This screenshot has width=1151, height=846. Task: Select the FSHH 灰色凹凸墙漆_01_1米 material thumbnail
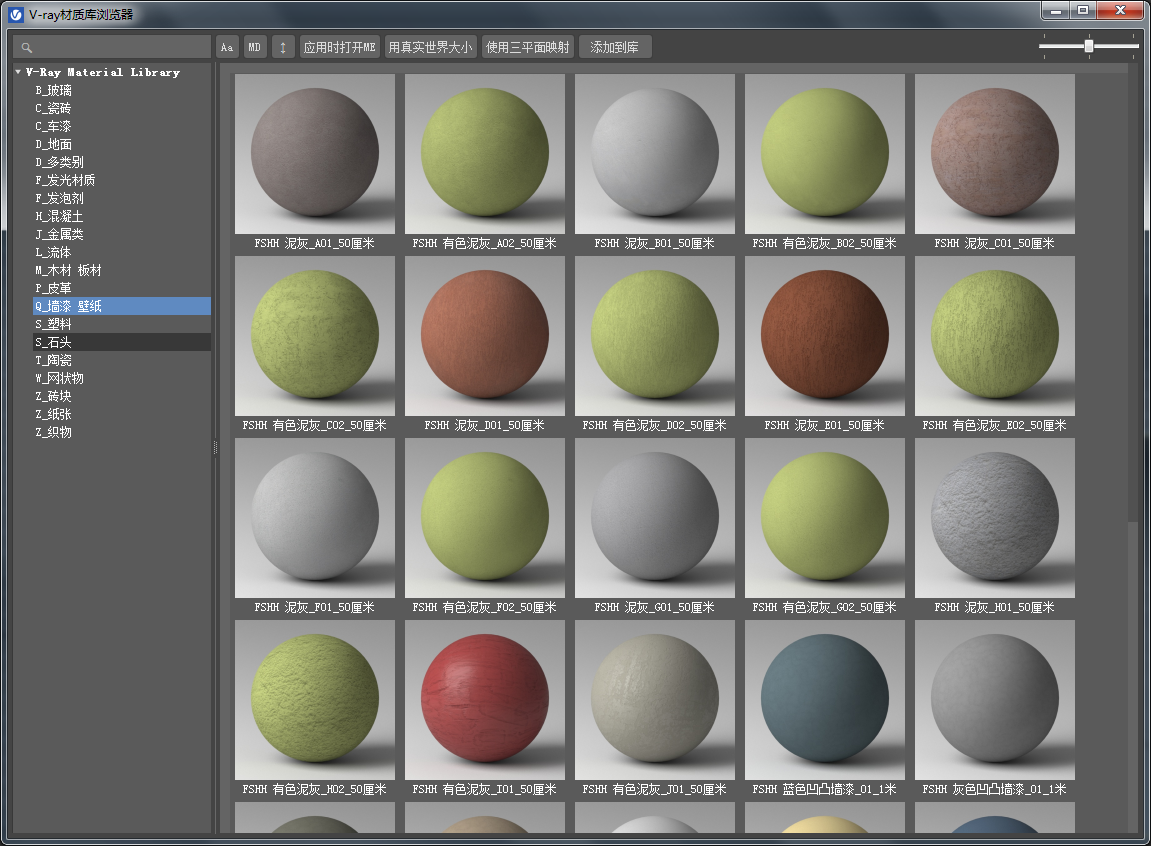click(x=995, y=700)
